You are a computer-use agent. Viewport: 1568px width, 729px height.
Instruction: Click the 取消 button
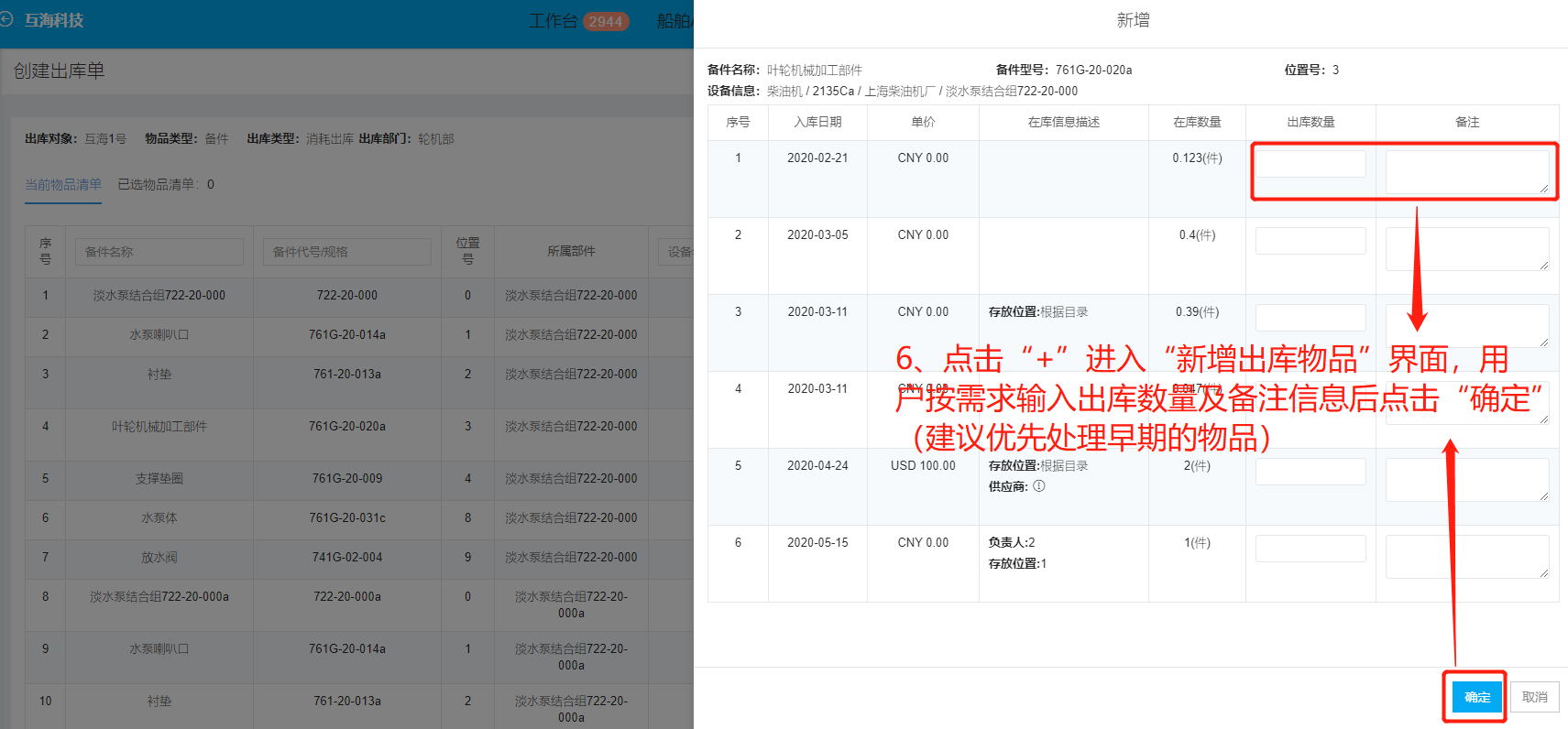[x=1535, y=697]
